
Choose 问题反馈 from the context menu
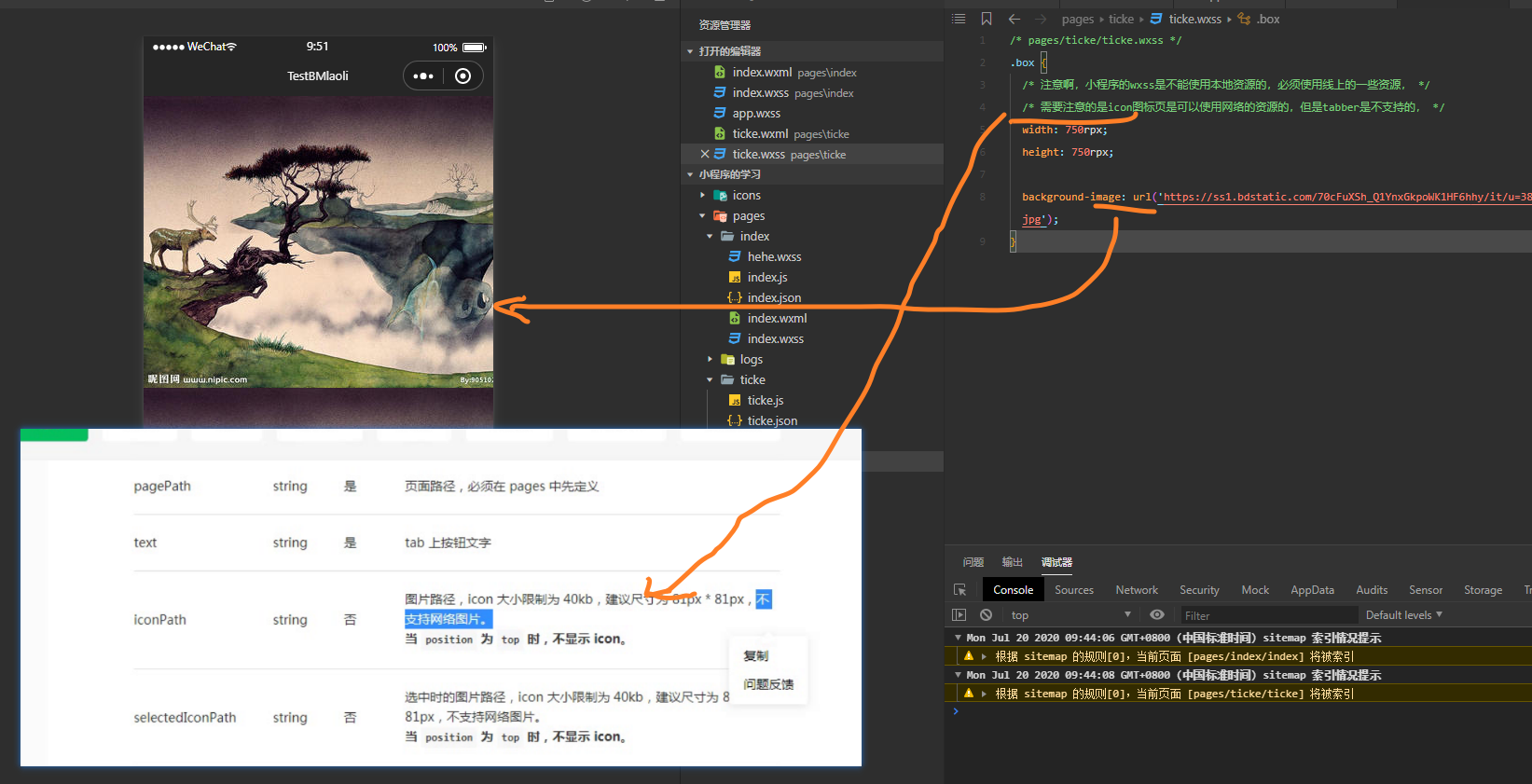pyautogui.click(x=768, y=684)
